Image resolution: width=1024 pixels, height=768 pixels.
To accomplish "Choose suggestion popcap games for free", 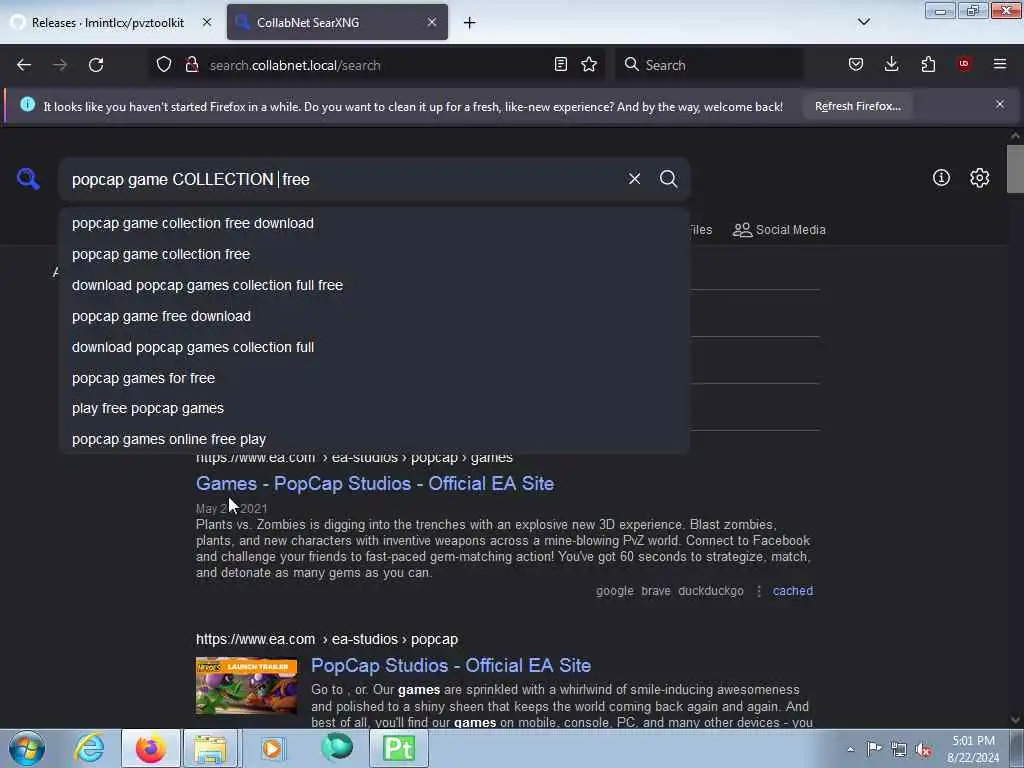I will point(374,378).
